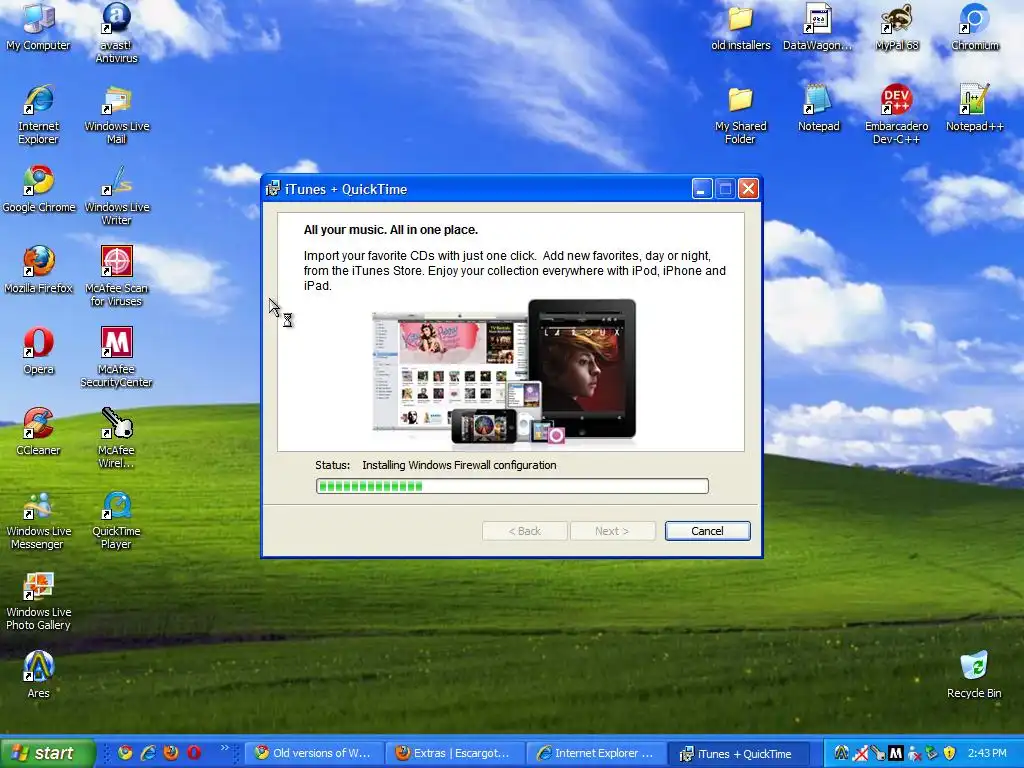
Task: Switch to 'Extras | Escargot...' taskbar window
Action: tap(455, 753)
